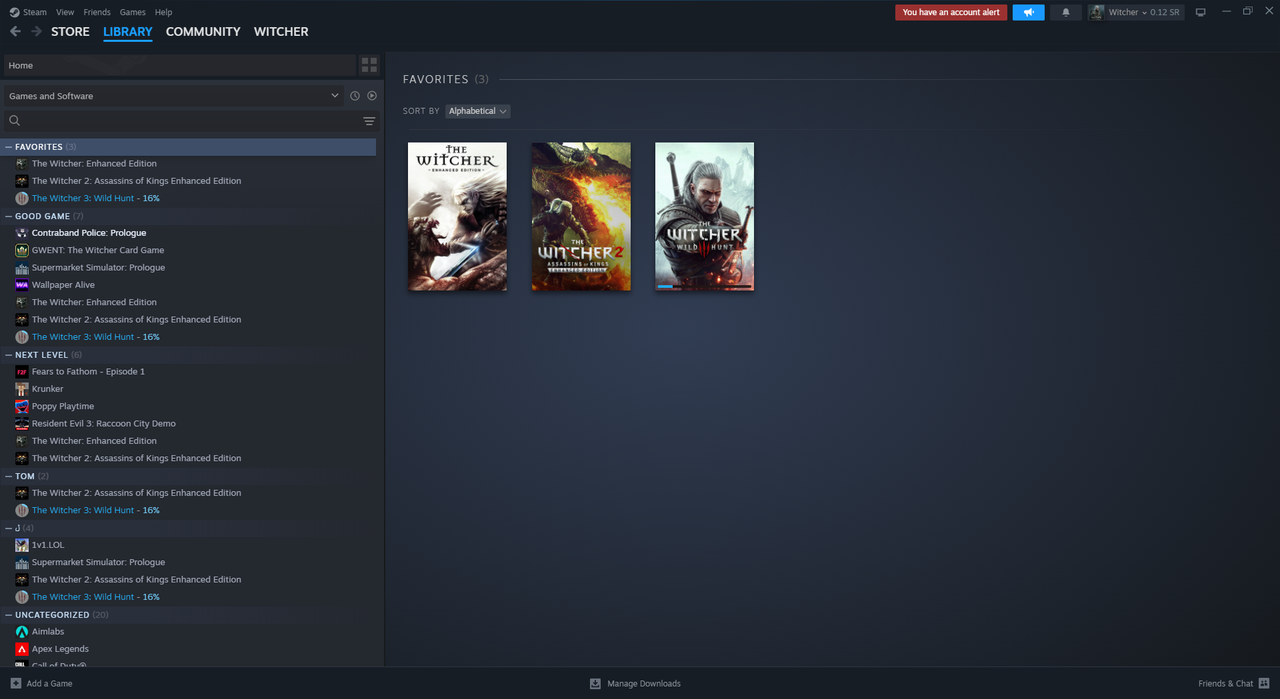The image size is (1280, 699).
Task: Switch to the COMMUNITY tab
Action: [x=203, y=32]
